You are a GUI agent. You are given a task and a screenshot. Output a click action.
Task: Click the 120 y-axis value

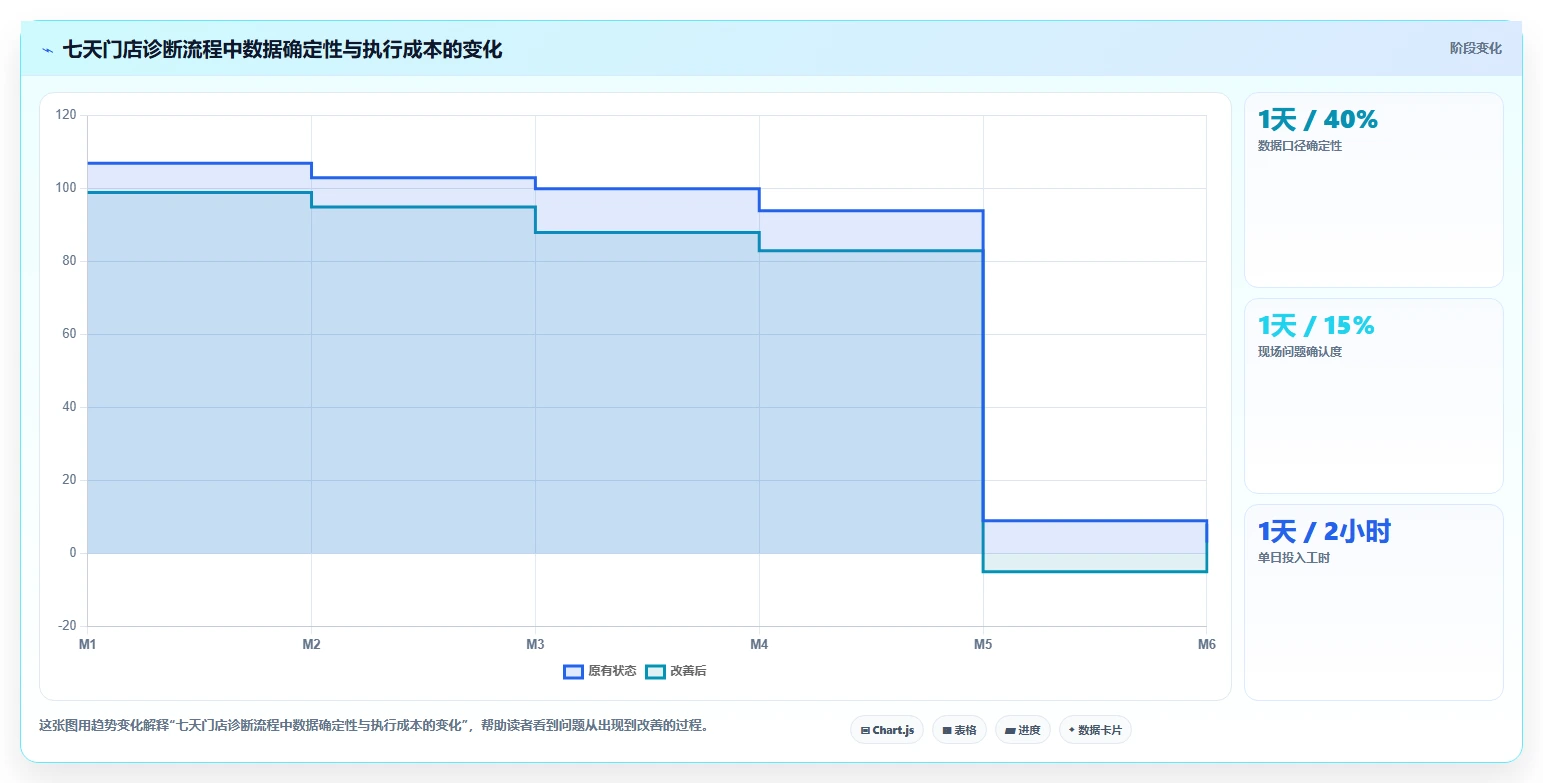point(66,115)
